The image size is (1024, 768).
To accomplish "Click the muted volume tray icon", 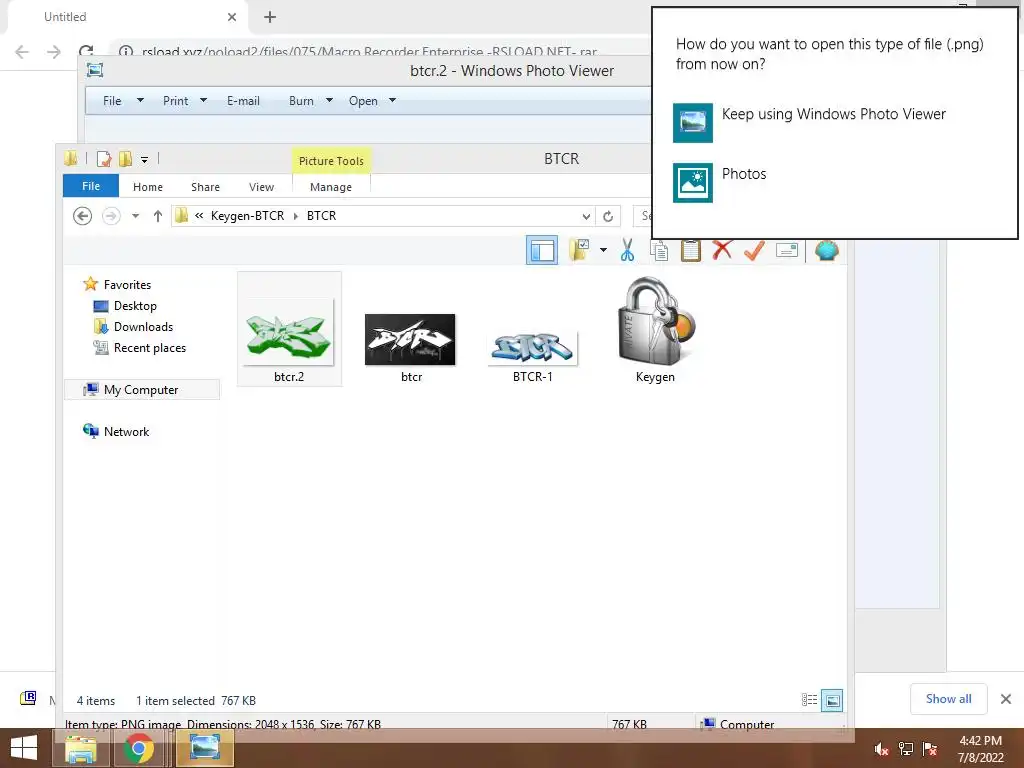I will (x=881, y=749).
